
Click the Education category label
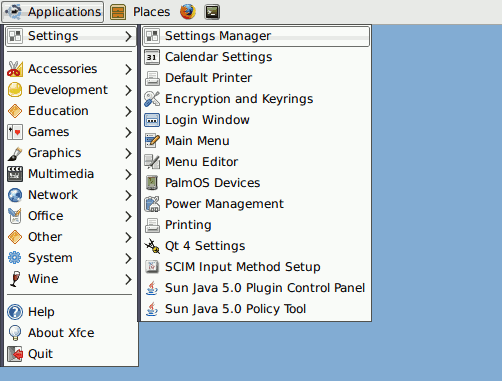58,111
